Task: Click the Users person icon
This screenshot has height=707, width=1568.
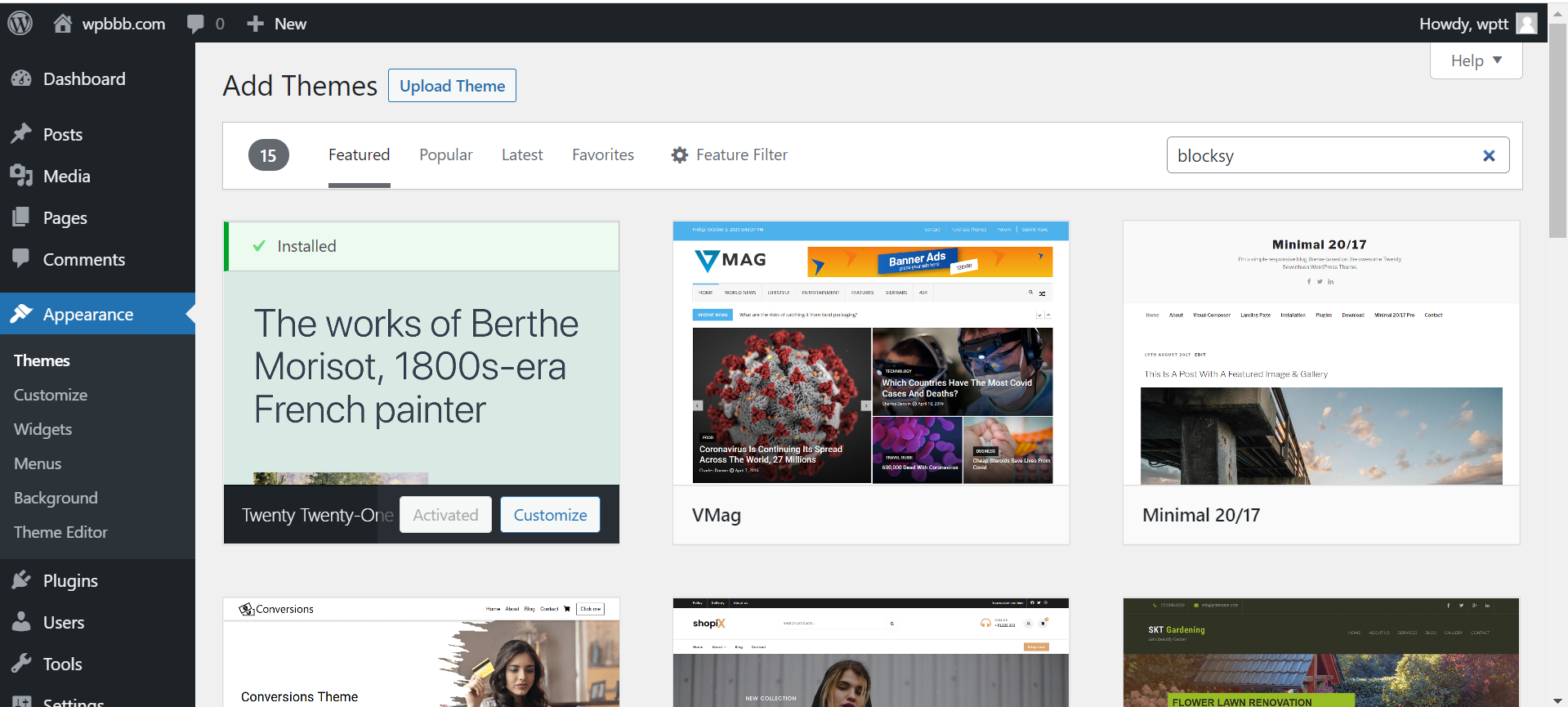Action: coord(21,622)
